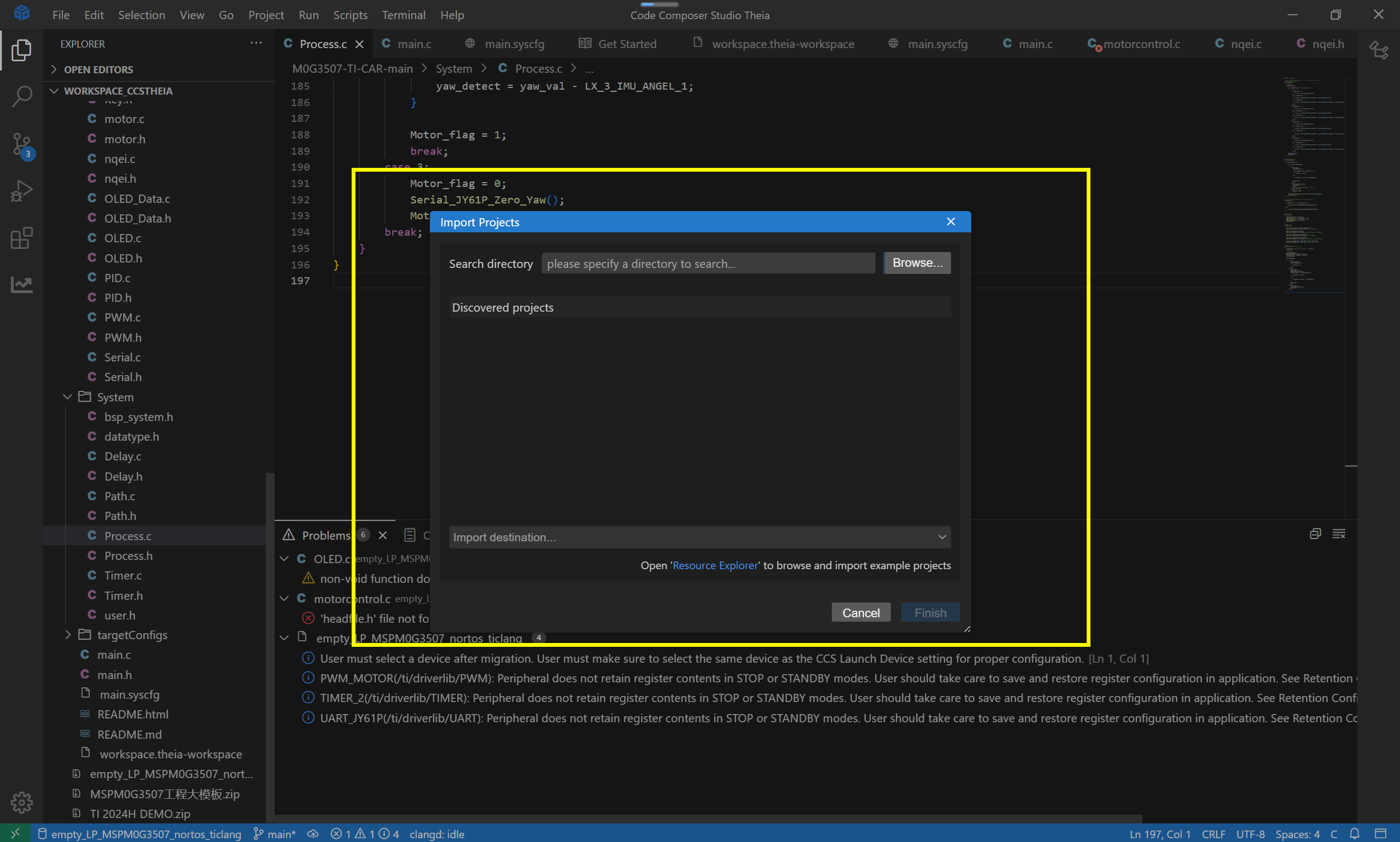This screenshot has width=1400, height=842.
Task: Click the Manage settings gear icon
Action: click(x=21, y=802)
